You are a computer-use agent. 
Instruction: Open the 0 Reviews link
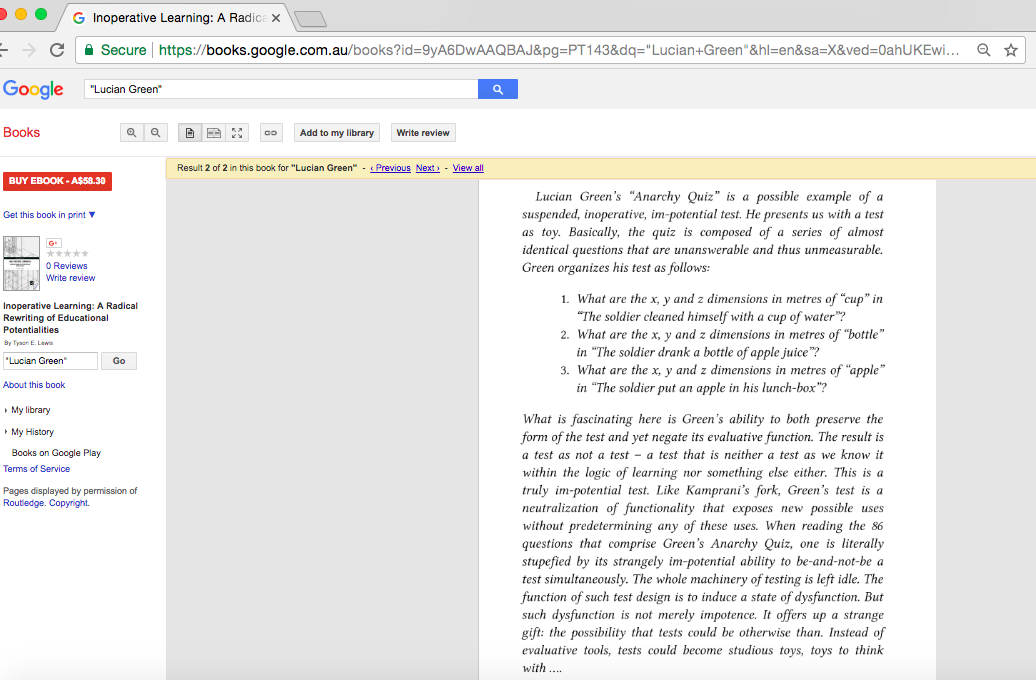[67, 266]
